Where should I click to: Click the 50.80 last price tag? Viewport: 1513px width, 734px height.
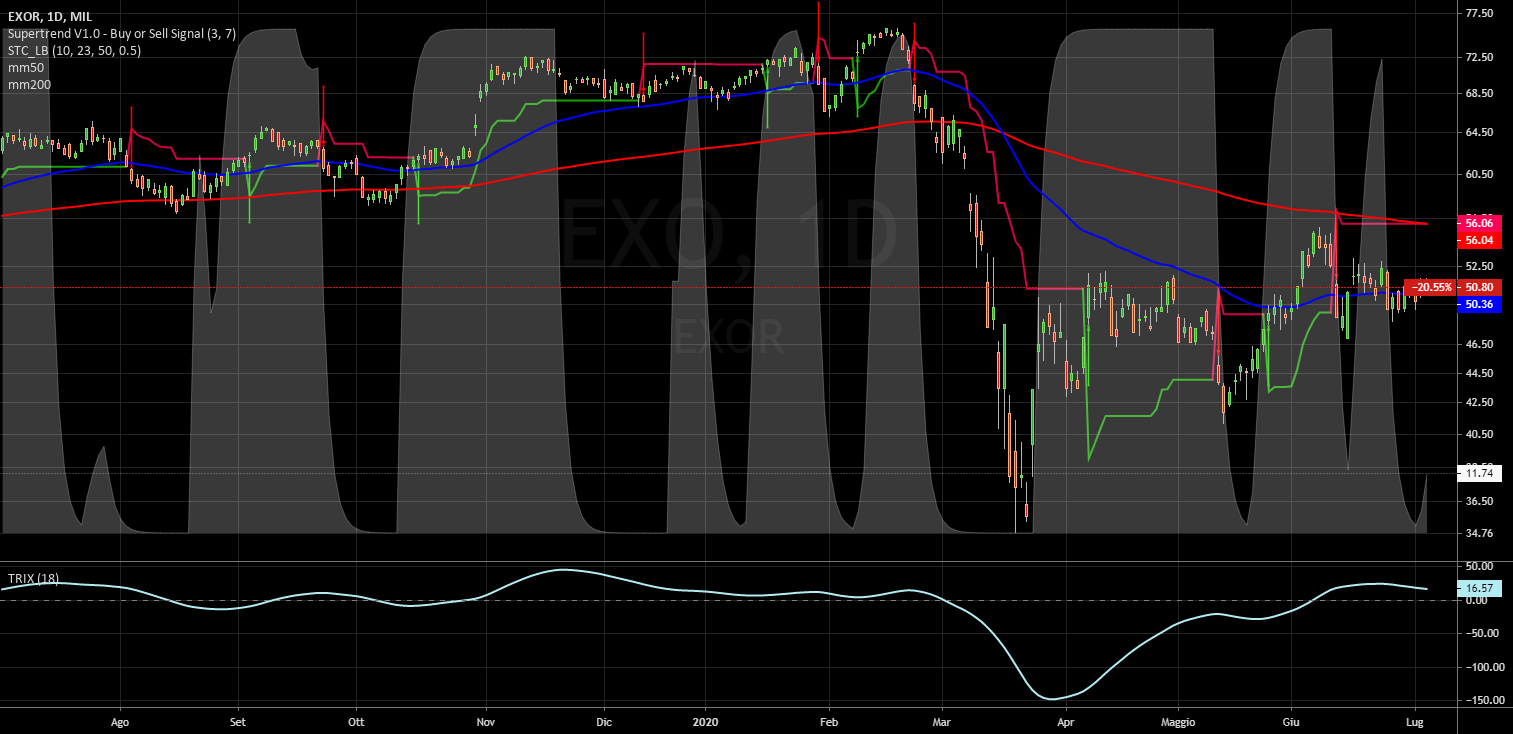(x=1479, y=287)
